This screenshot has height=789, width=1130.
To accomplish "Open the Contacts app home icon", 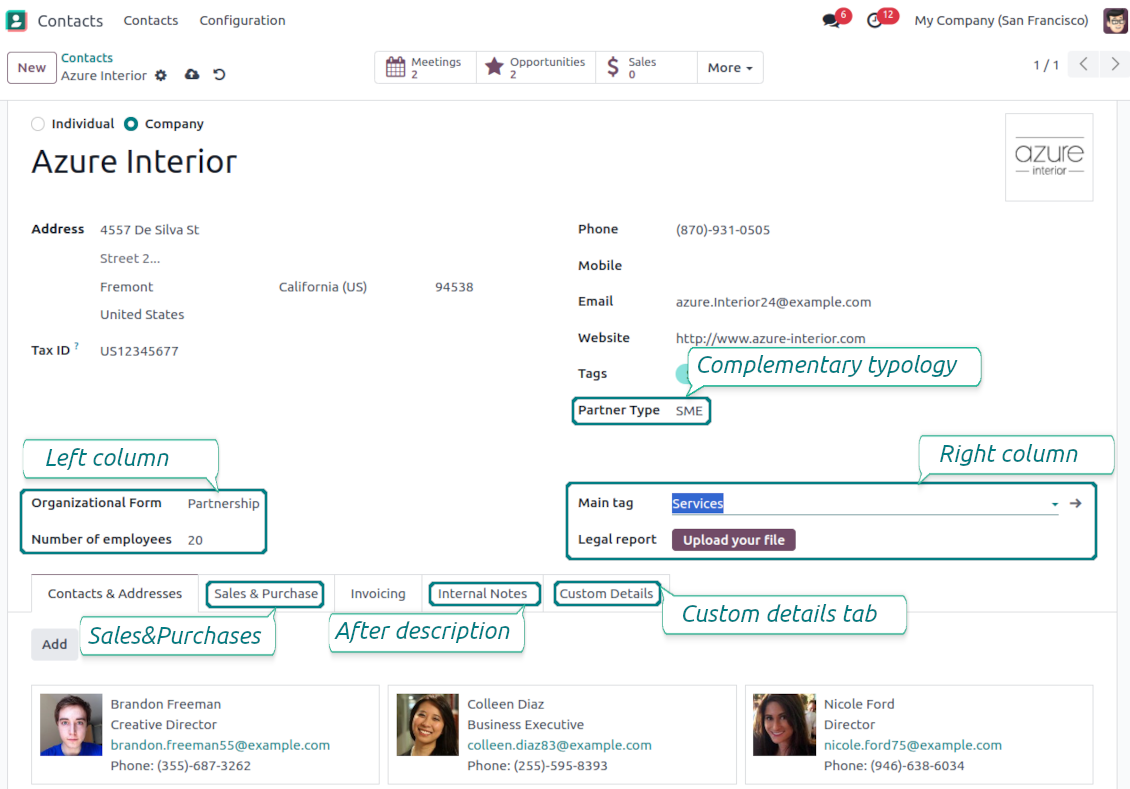I will pyautogui.click(x=16, y=20).
